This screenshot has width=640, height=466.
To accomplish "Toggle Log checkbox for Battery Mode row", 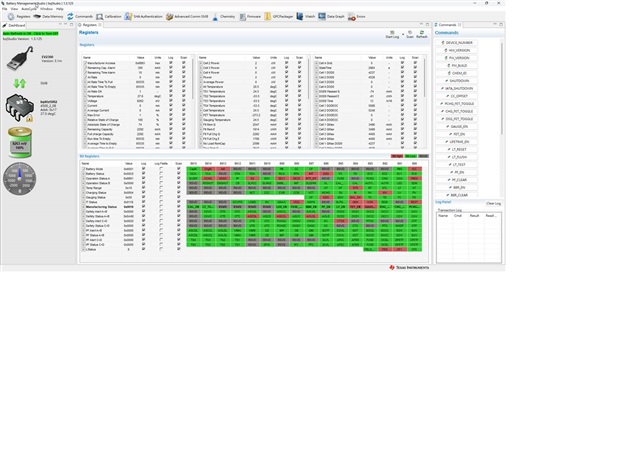I will (143, 169).
